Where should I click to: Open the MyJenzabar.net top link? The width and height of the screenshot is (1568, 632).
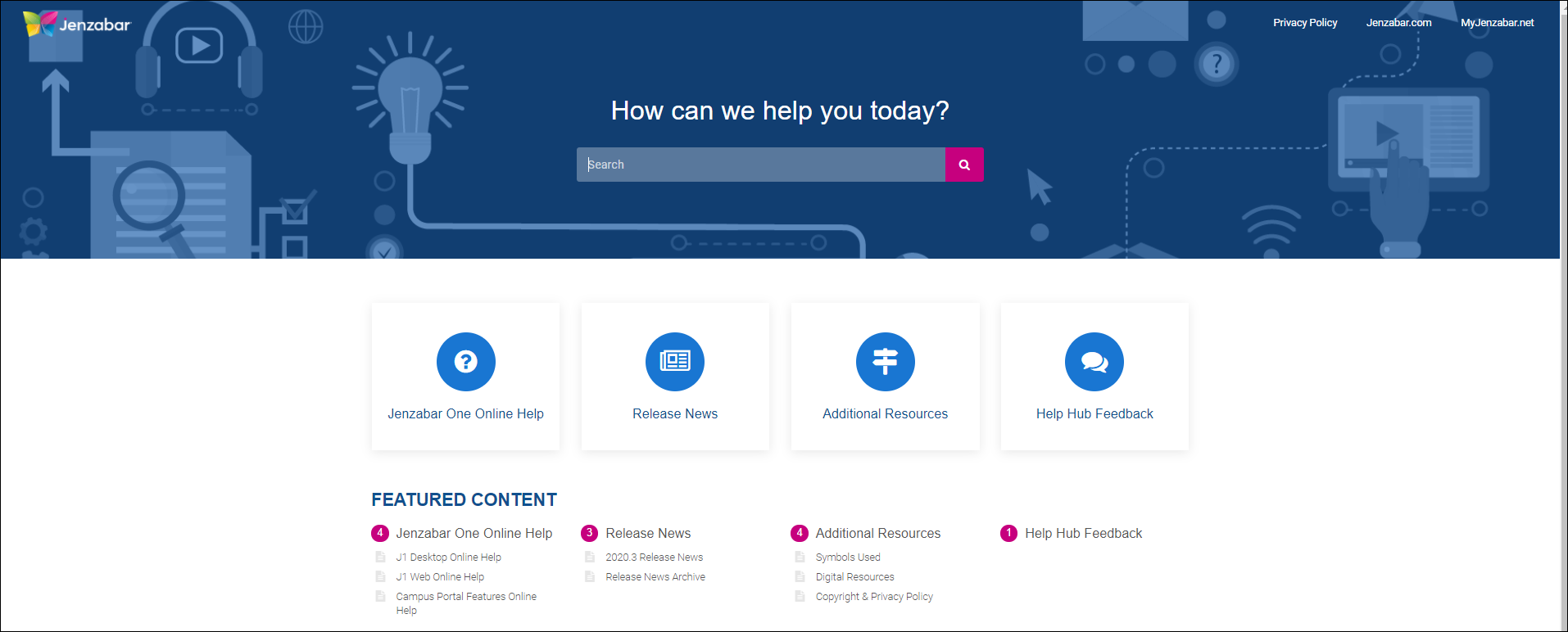pyautogui.click(x=1497, y=23)
